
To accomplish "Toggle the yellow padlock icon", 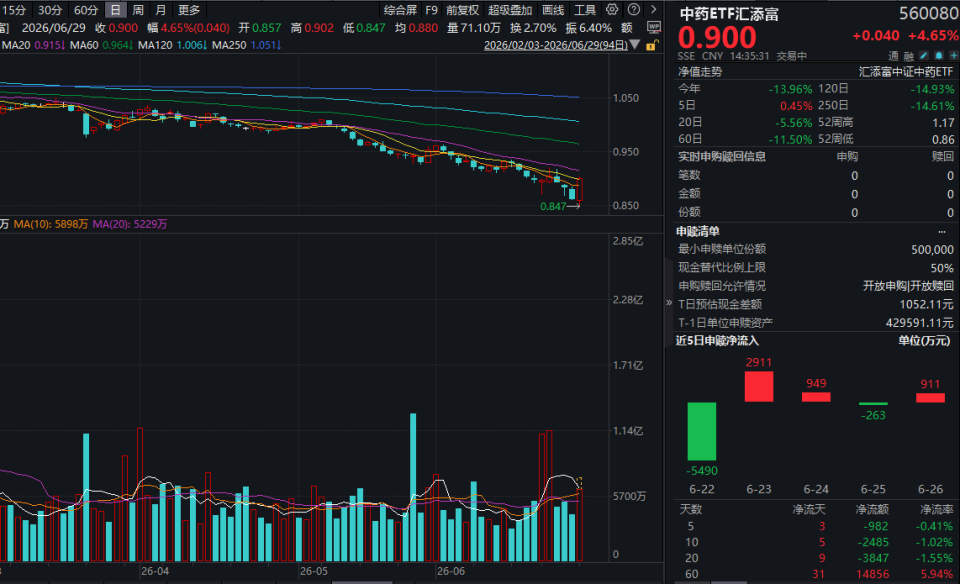I will coord(651,45).
